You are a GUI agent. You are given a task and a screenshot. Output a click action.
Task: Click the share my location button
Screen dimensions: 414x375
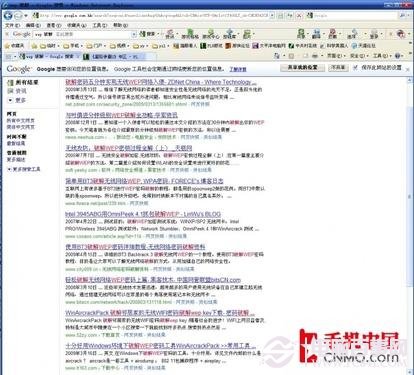(303, 68)
